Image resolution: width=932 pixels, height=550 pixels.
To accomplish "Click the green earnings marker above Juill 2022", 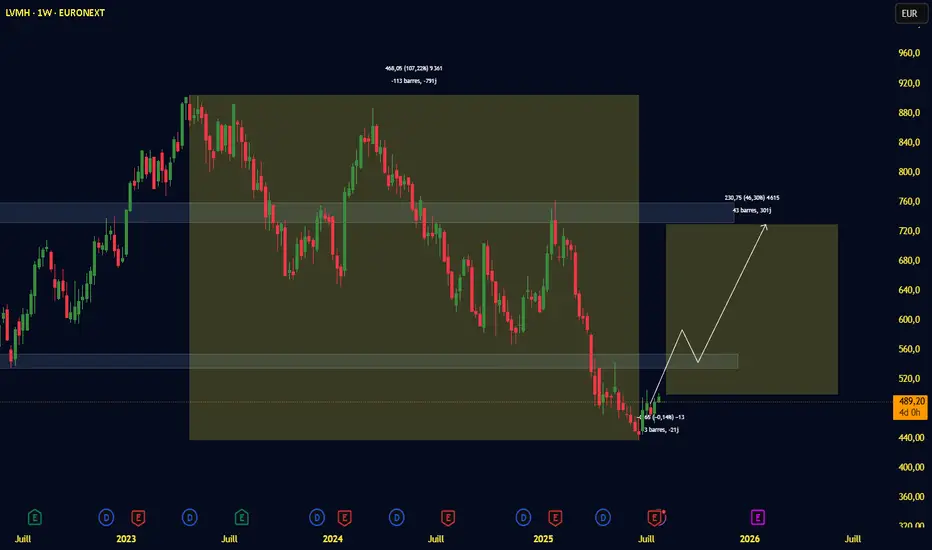I will point(34,517).
